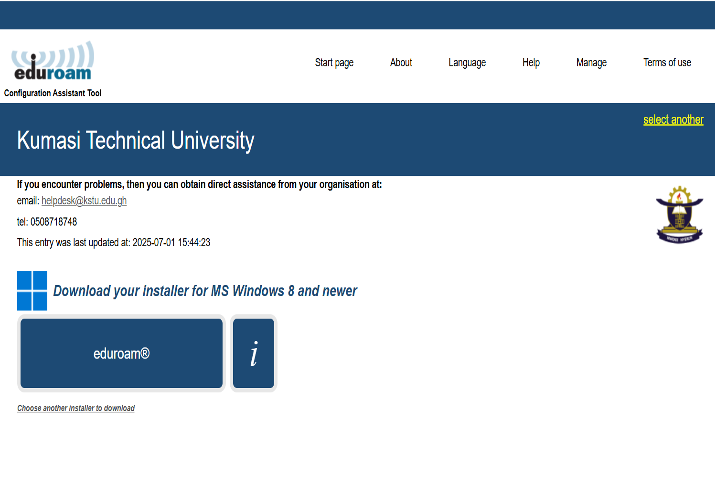Click the Windows logo beside the download heading
Image resolution: width=716 pixels, height=478 pixels.
pyautogui.click(x=32, y=291)
